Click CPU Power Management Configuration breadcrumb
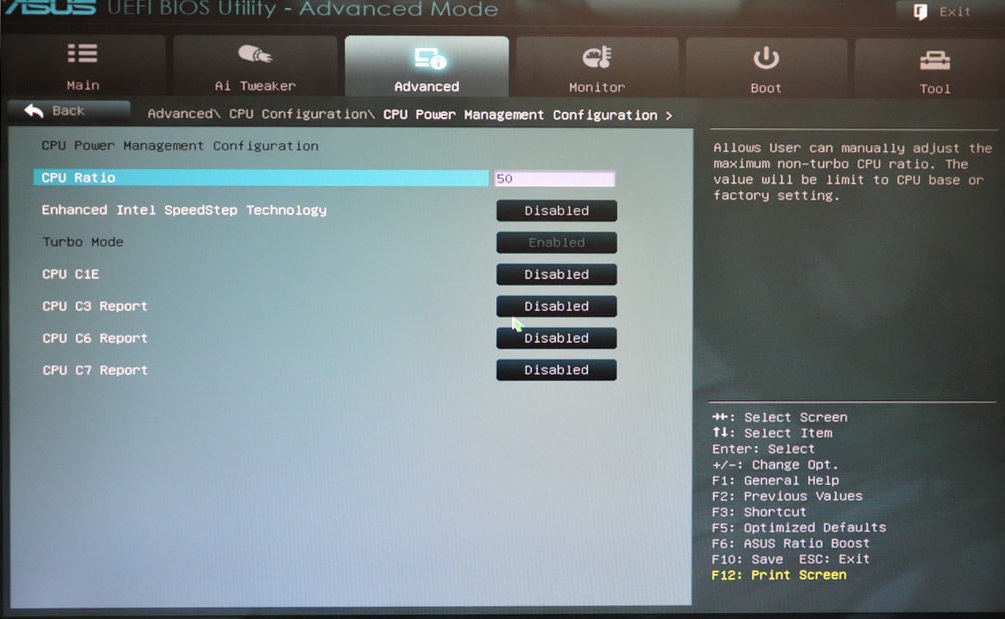This screenshot has height=619, width=1005. pyautogui.click(x=520, y=115)
